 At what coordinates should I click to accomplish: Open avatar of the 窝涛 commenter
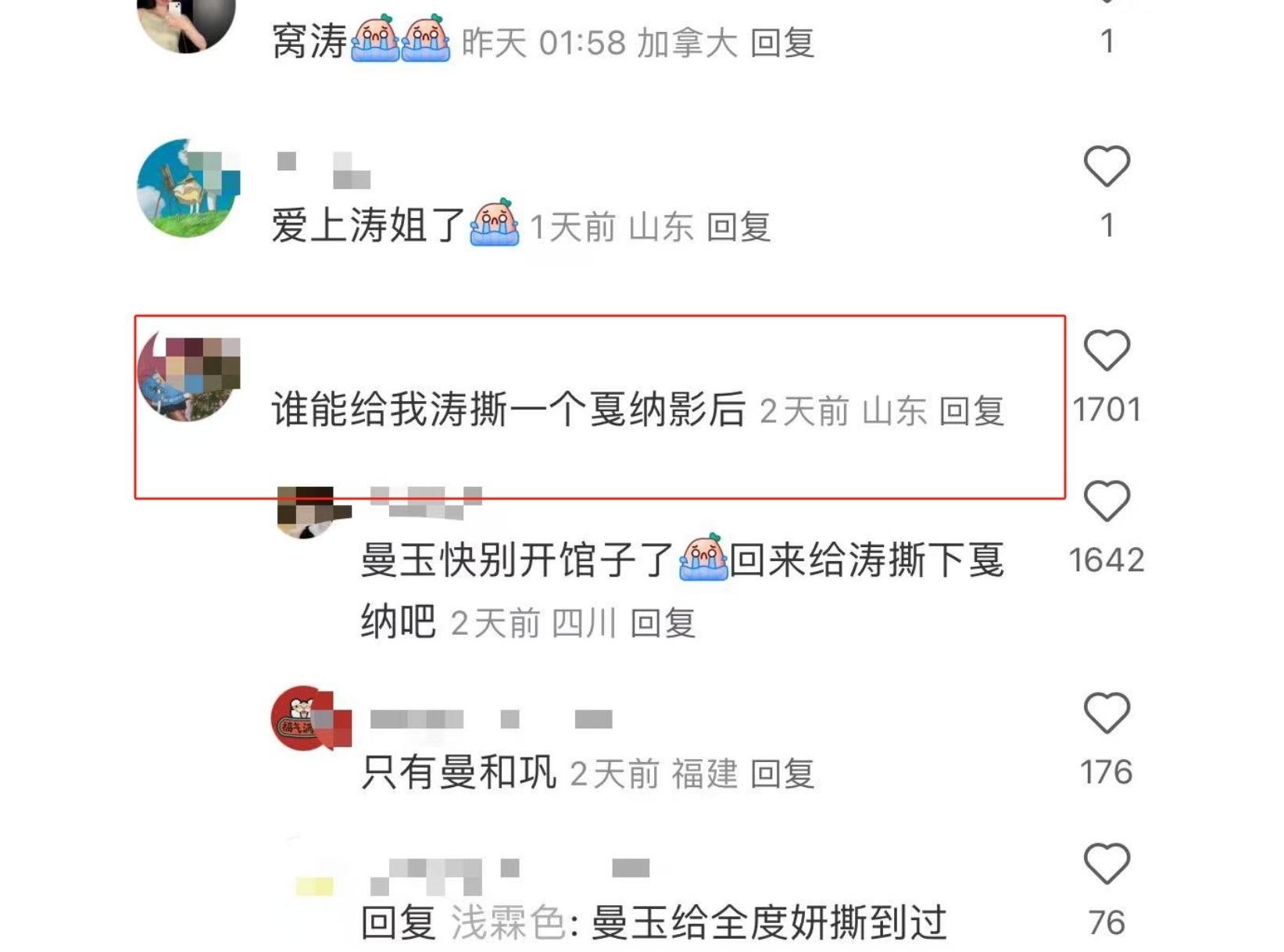pyautogui.click(x=187, y=25)
